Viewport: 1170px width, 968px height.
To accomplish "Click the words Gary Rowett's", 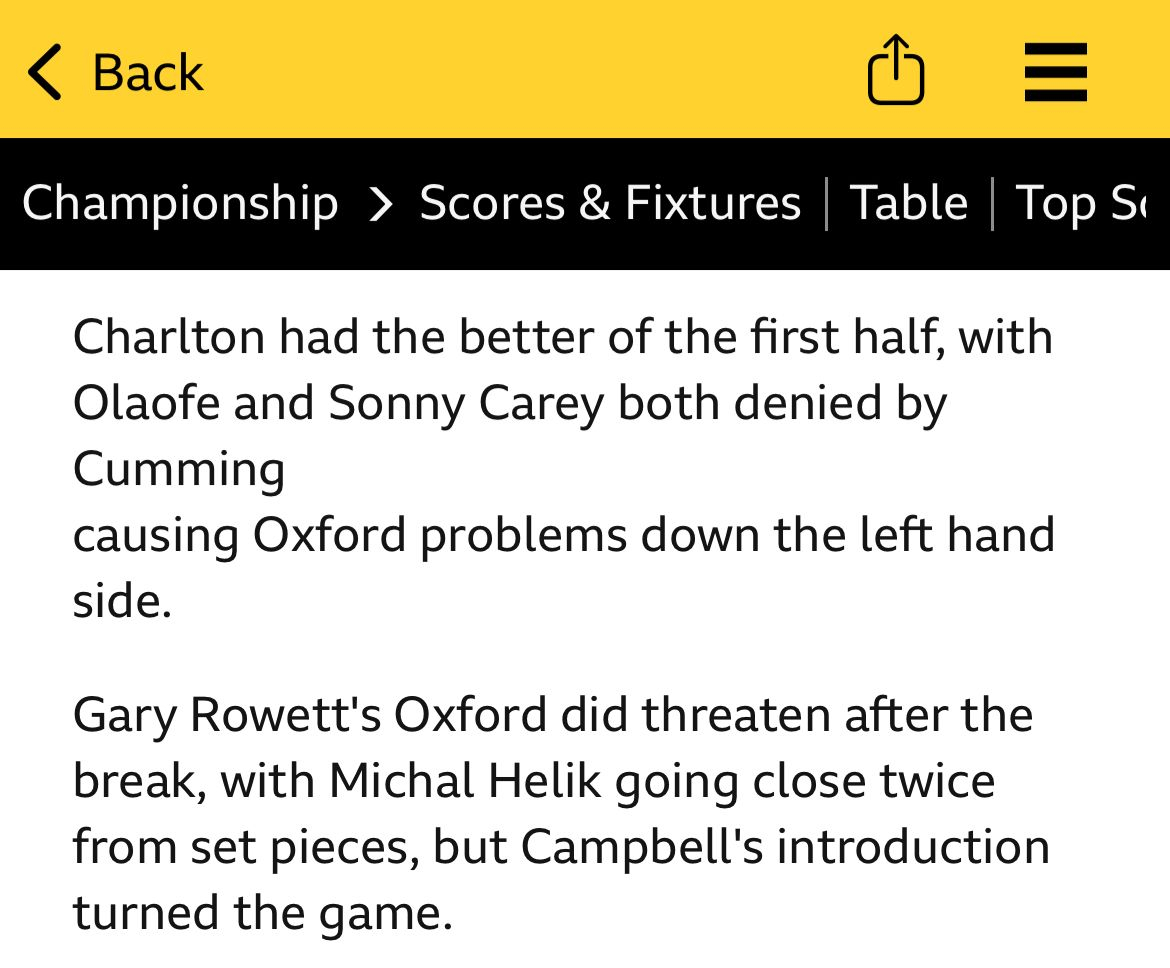I will point(227,716).
